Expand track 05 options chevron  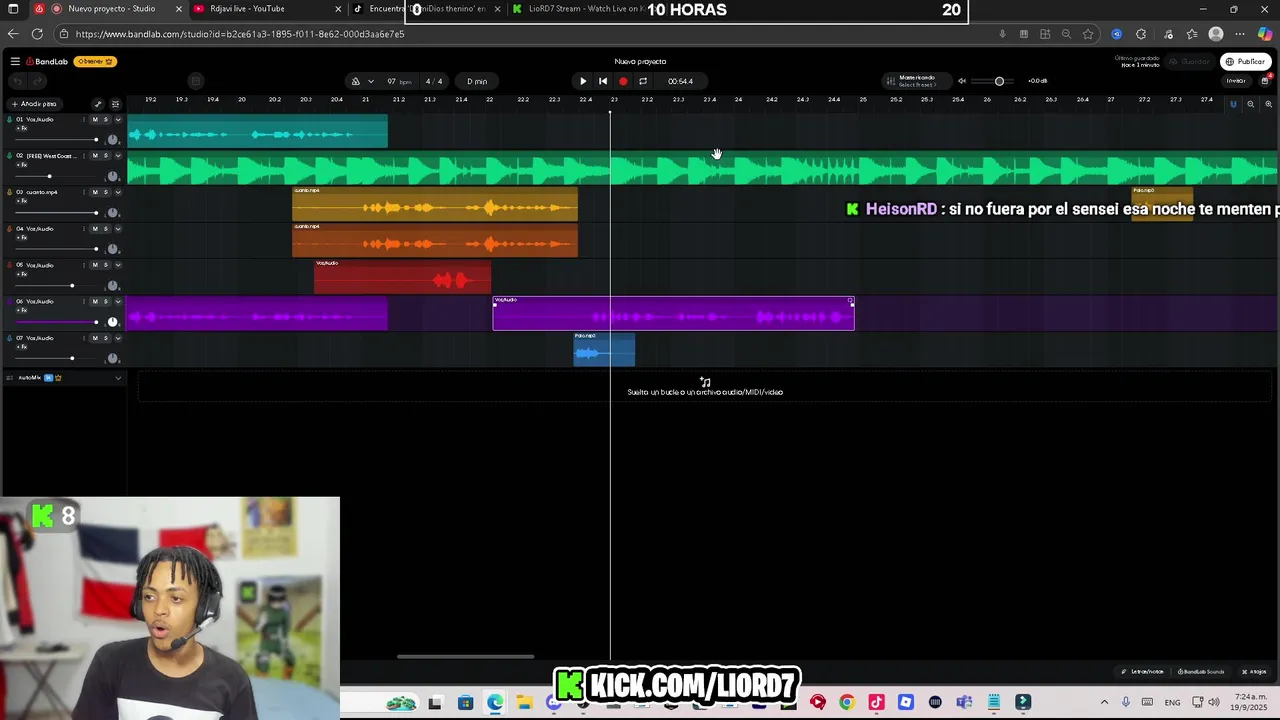[118, 265]
